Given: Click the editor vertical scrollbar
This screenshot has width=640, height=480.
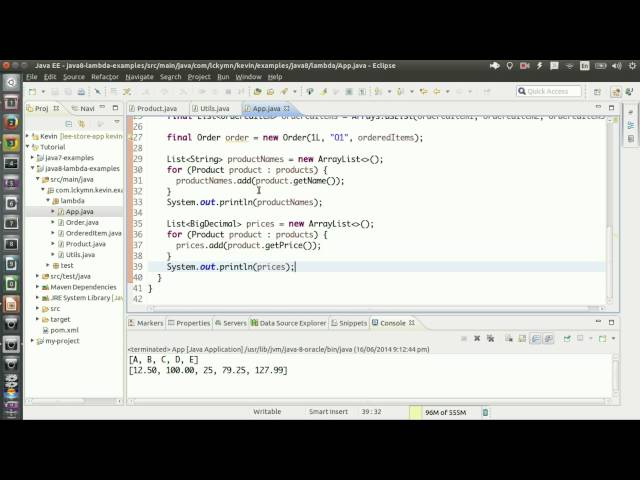Looking at the screenshot, I should click(610, 210).
